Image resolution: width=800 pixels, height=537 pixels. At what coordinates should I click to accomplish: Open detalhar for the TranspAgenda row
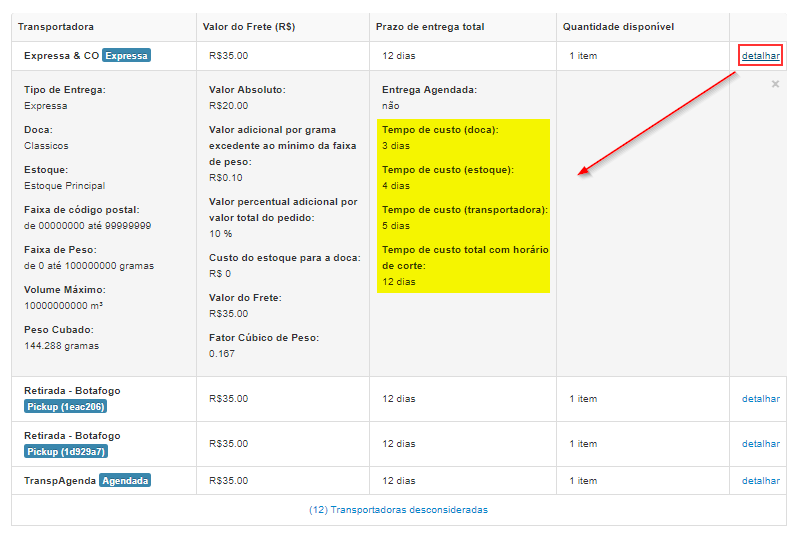pos(760,481)
